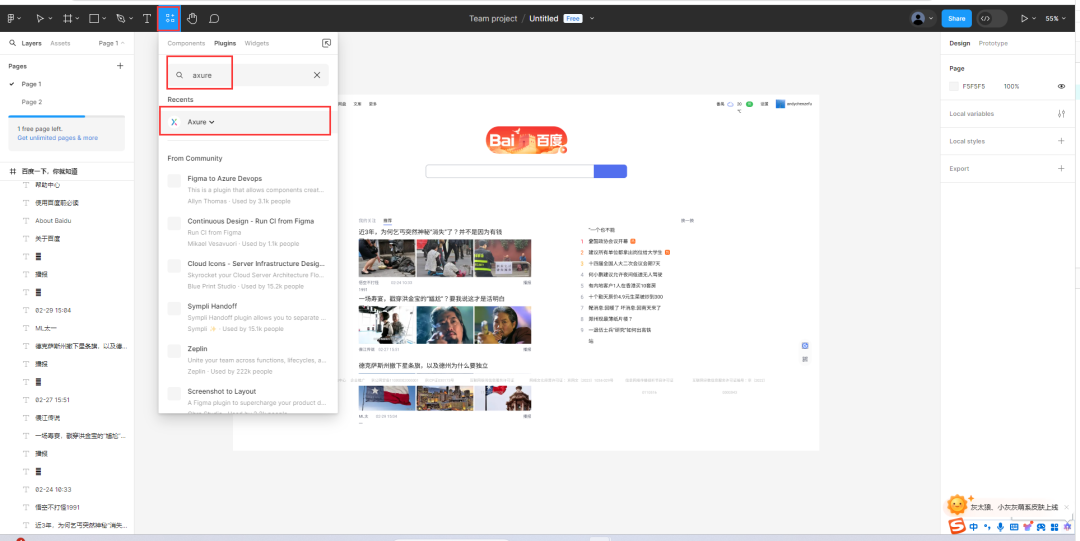
Task: Click the Axure plugin logo icon
Action: (174, 121)
